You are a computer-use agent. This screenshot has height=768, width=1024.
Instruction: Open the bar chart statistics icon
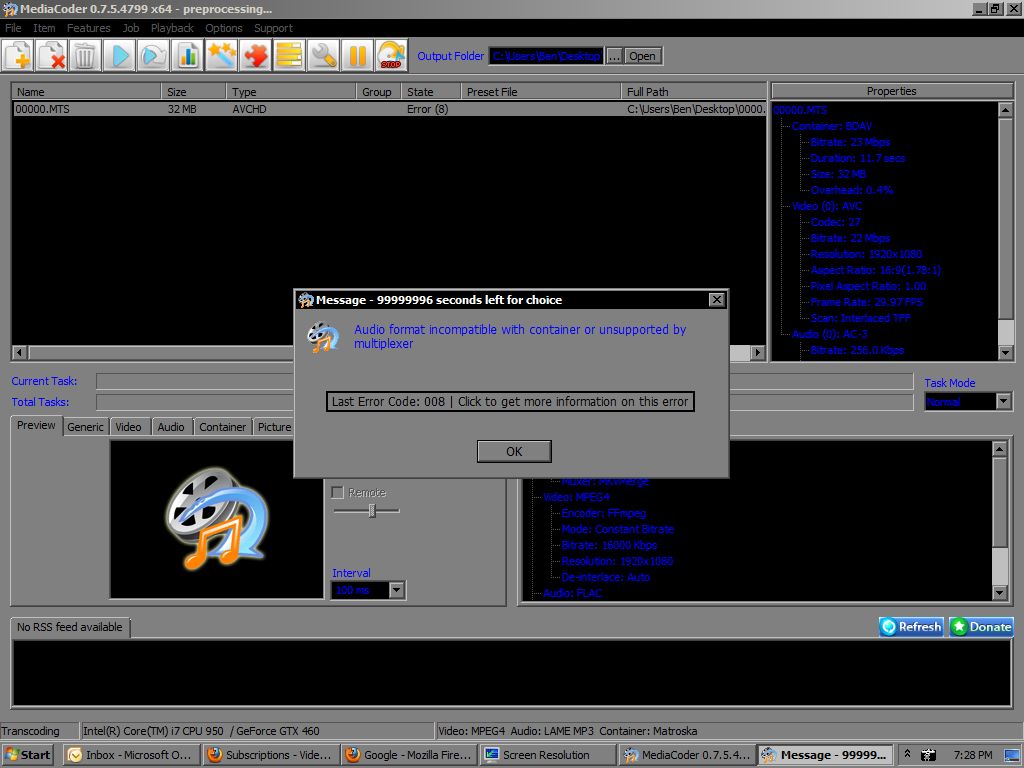pos(187,56)
